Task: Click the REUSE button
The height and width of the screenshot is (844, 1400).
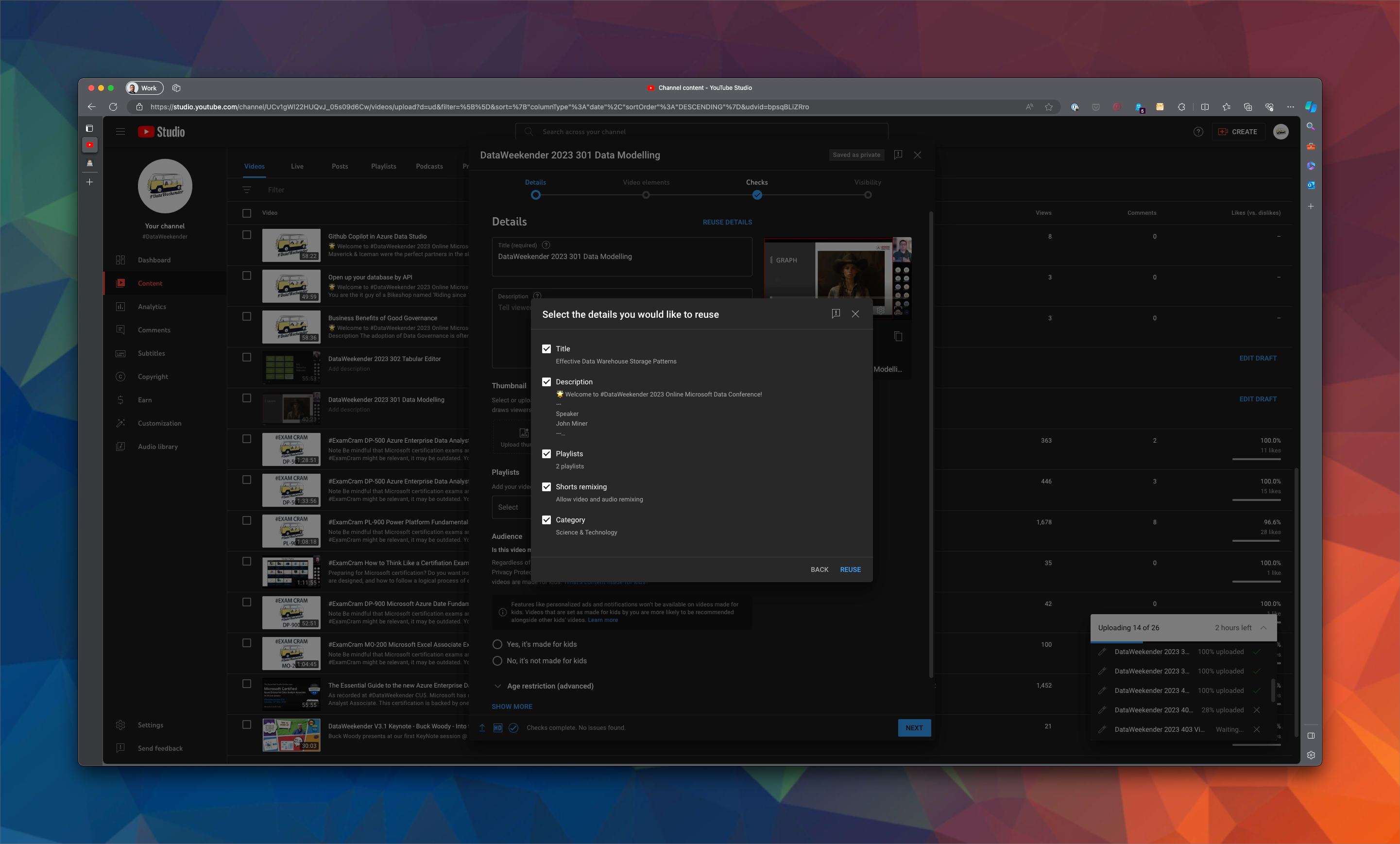Action: 850,569
